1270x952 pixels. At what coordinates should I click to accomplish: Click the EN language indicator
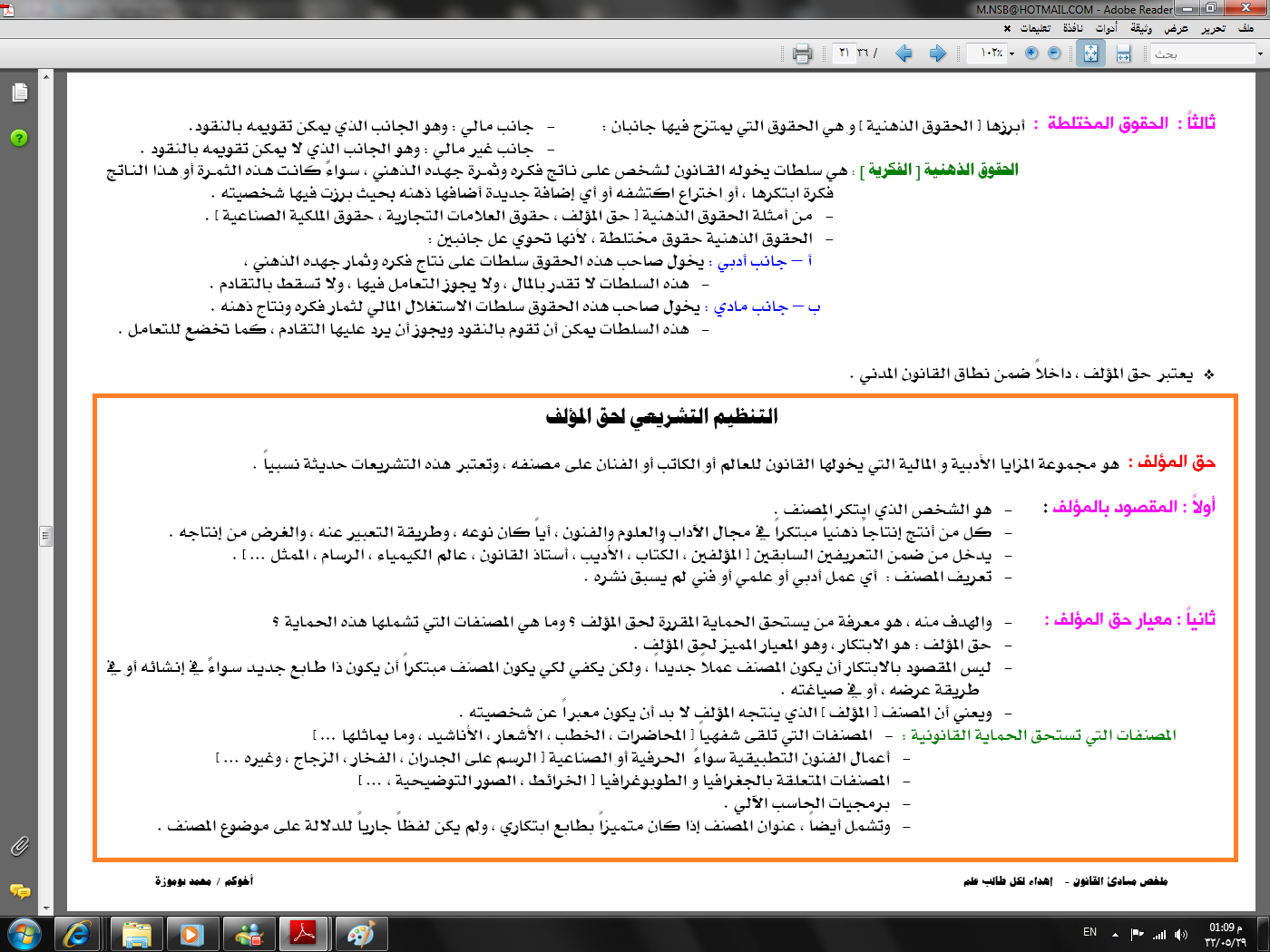tap(1089, 932)
